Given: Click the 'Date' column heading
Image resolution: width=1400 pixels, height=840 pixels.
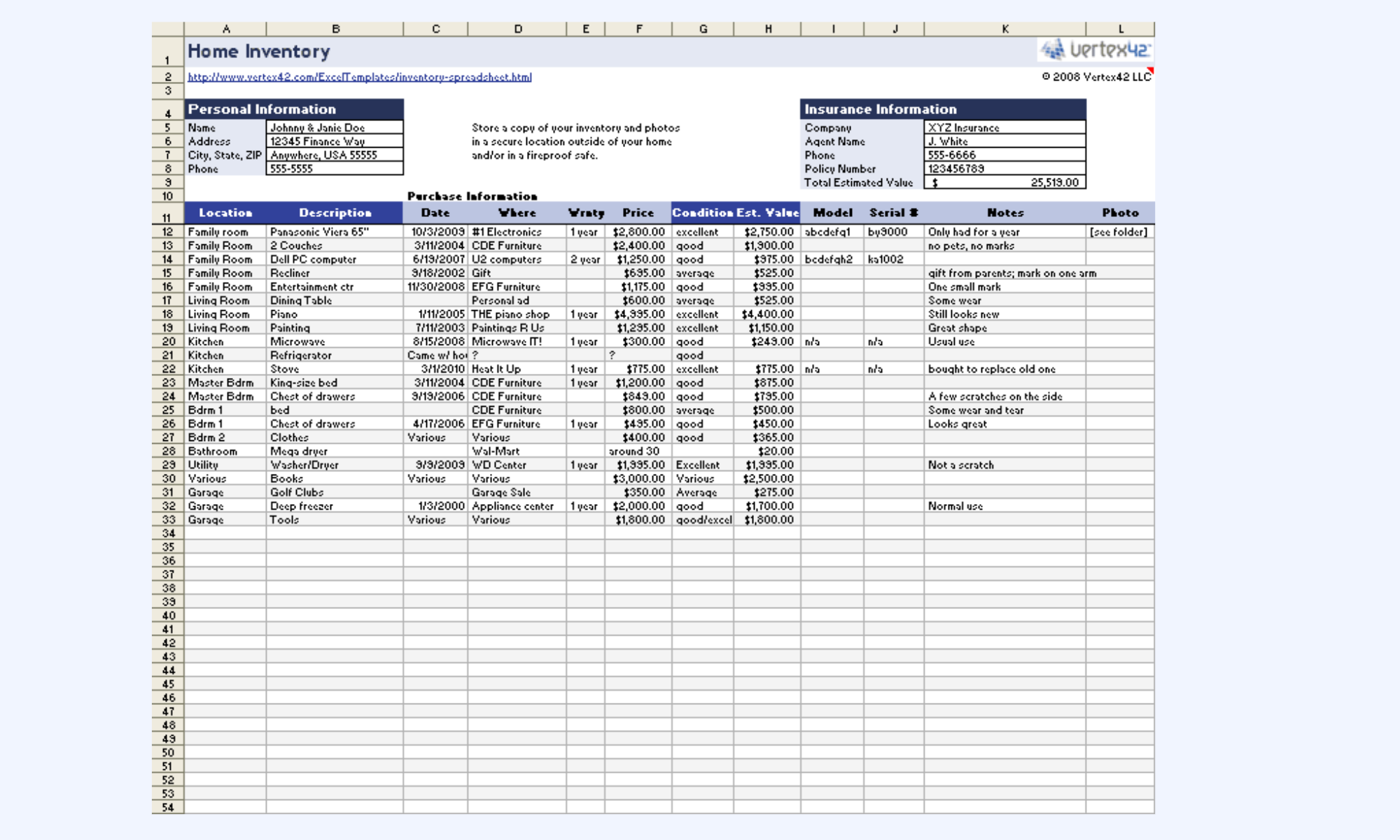Looking at the screenshot, I should tap(435, 213).
